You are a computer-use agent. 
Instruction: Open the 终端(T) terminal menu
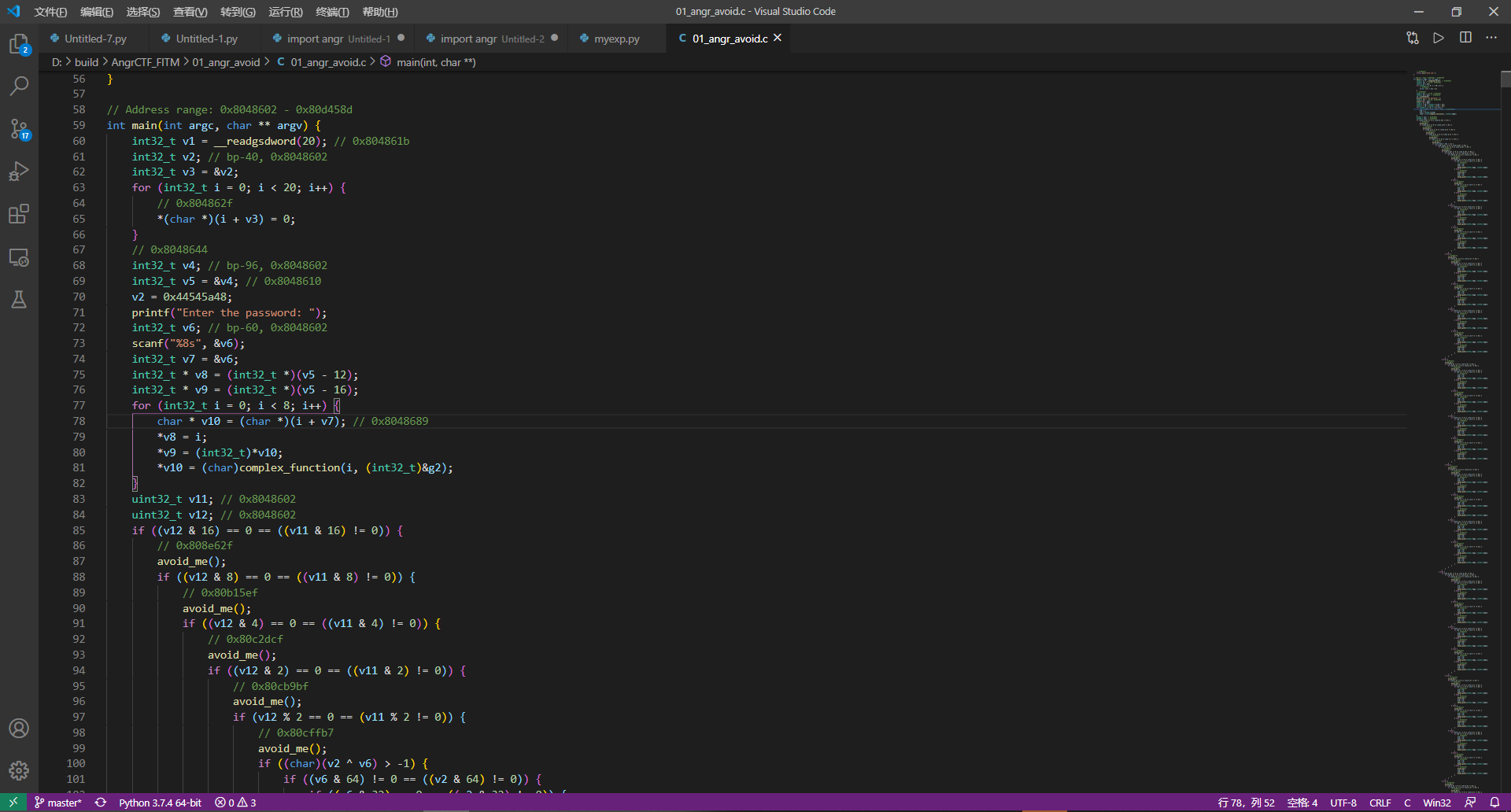(331, 12)
